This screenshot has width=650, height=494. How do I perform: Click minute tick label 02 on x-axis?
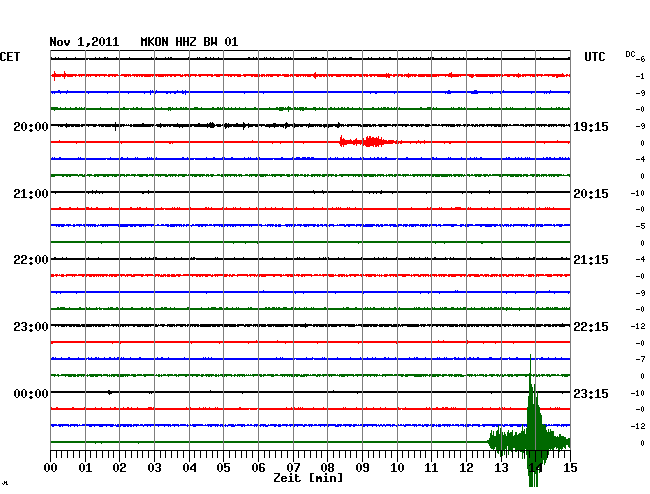pos(119,467)
